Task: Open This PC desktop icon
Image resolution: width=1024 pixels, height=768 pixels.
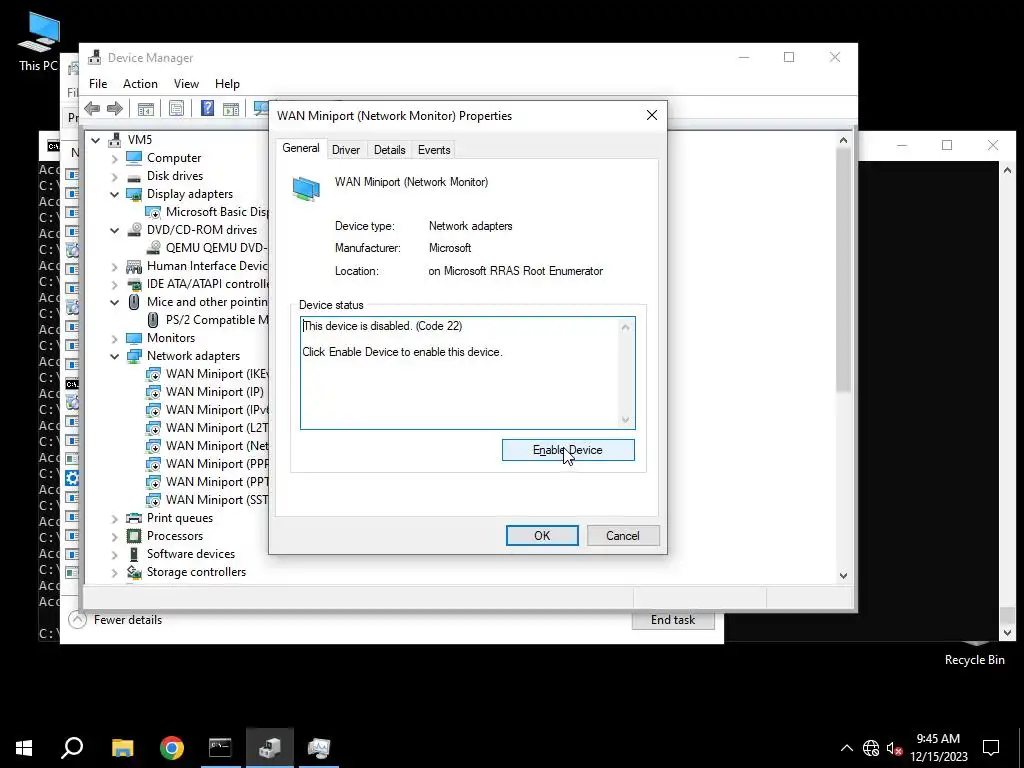Action: (x=39, y=42)
